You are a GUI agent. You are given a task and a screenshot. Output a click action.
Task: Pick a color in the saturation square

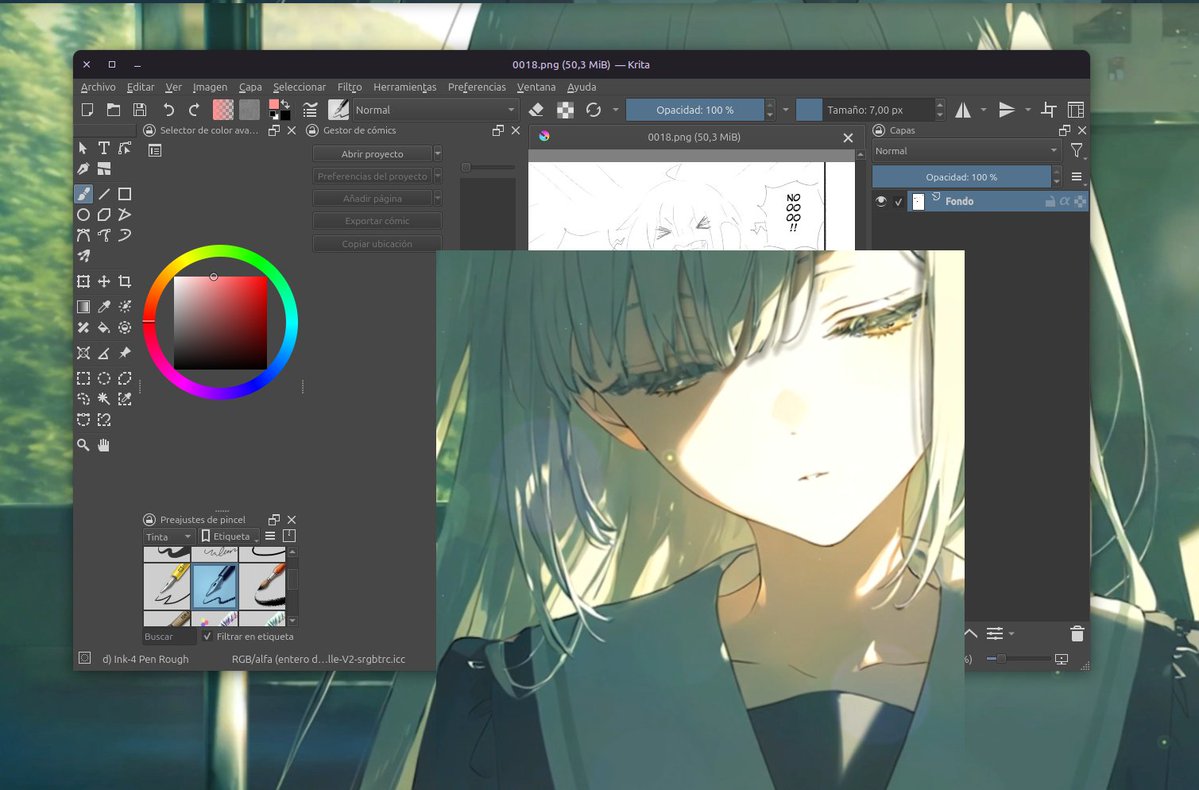click(x=220, y=323)
